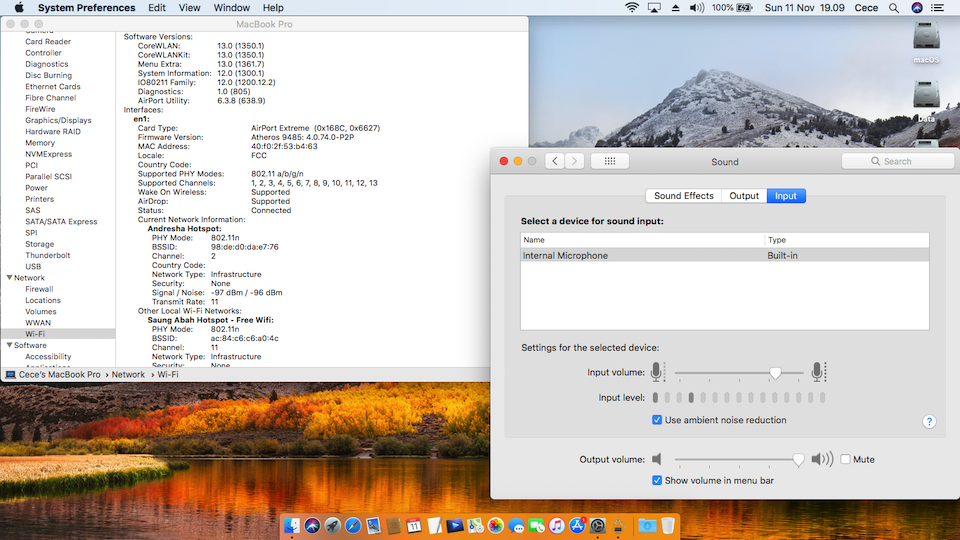Image resolution: width=960 pixels, height=540 pixels.
Task: Launch Siri from the Dock
Action: click(312, 525)
